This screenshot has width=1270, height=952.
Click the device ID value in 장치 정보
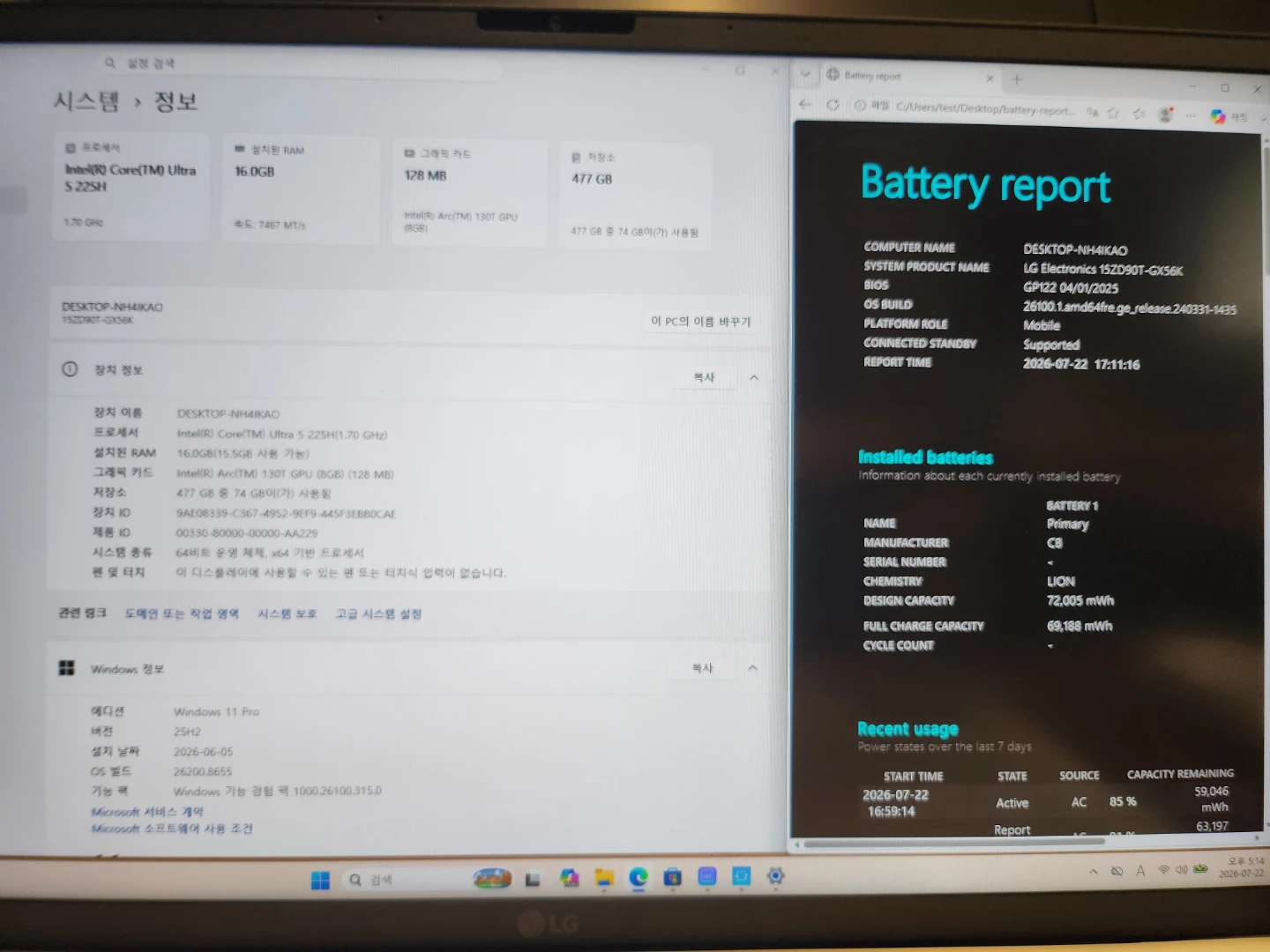(x=286, y=513)
